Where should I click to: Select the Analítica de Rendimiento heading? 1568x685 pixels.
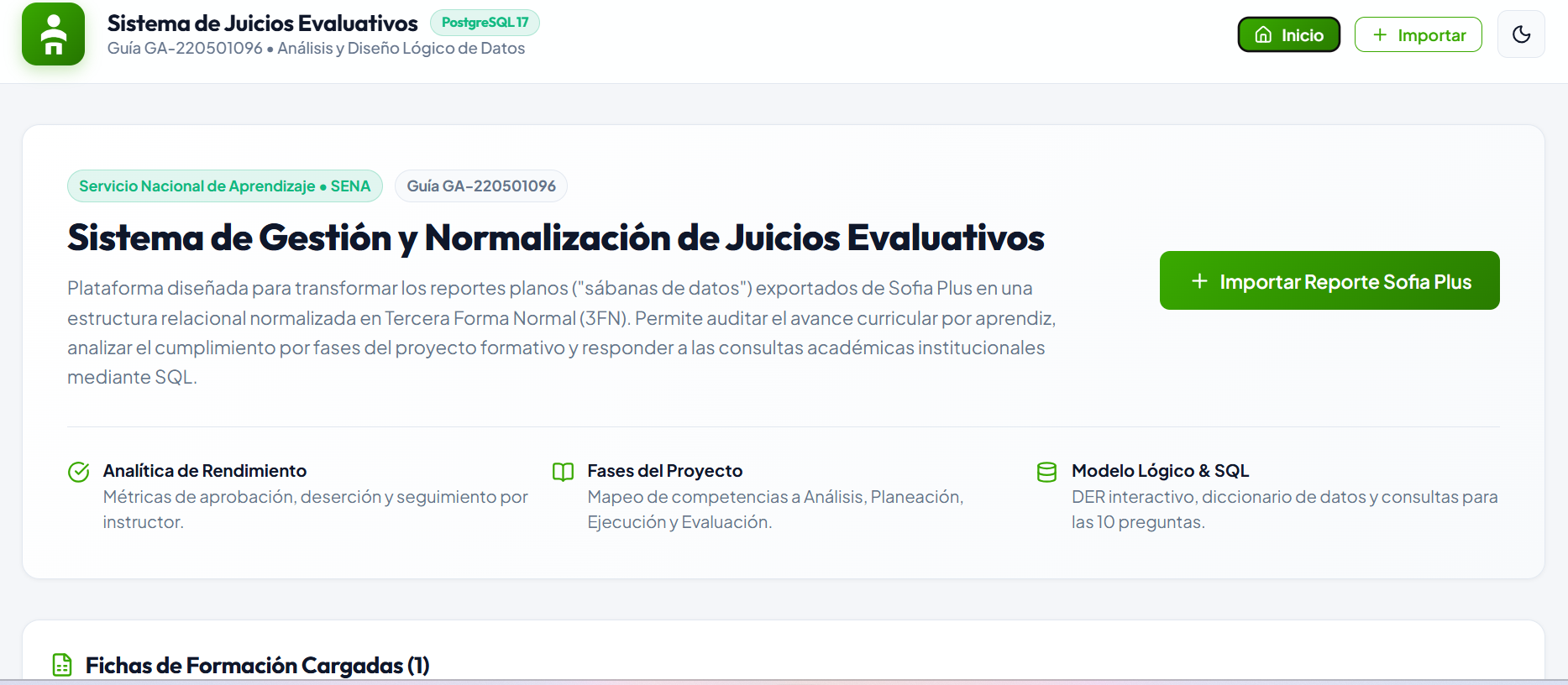click(x=205, y=471)
